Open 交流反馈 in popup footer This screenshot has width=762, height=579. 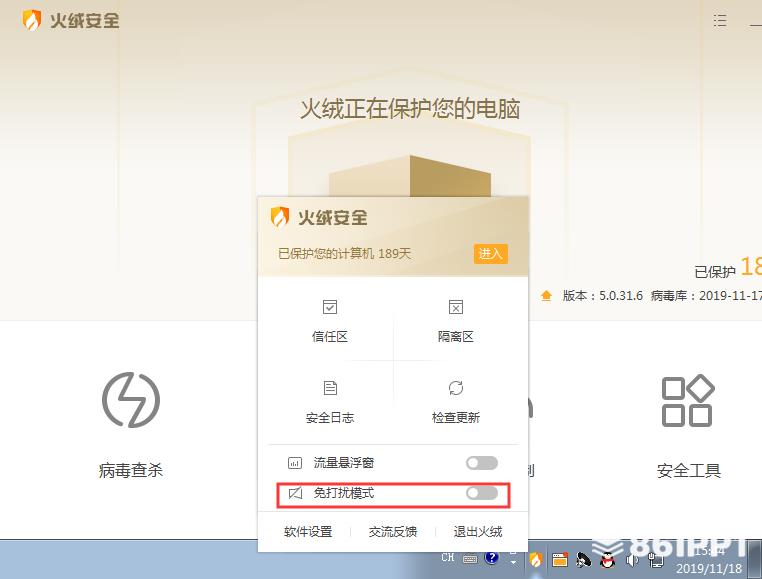click(393, 532)
